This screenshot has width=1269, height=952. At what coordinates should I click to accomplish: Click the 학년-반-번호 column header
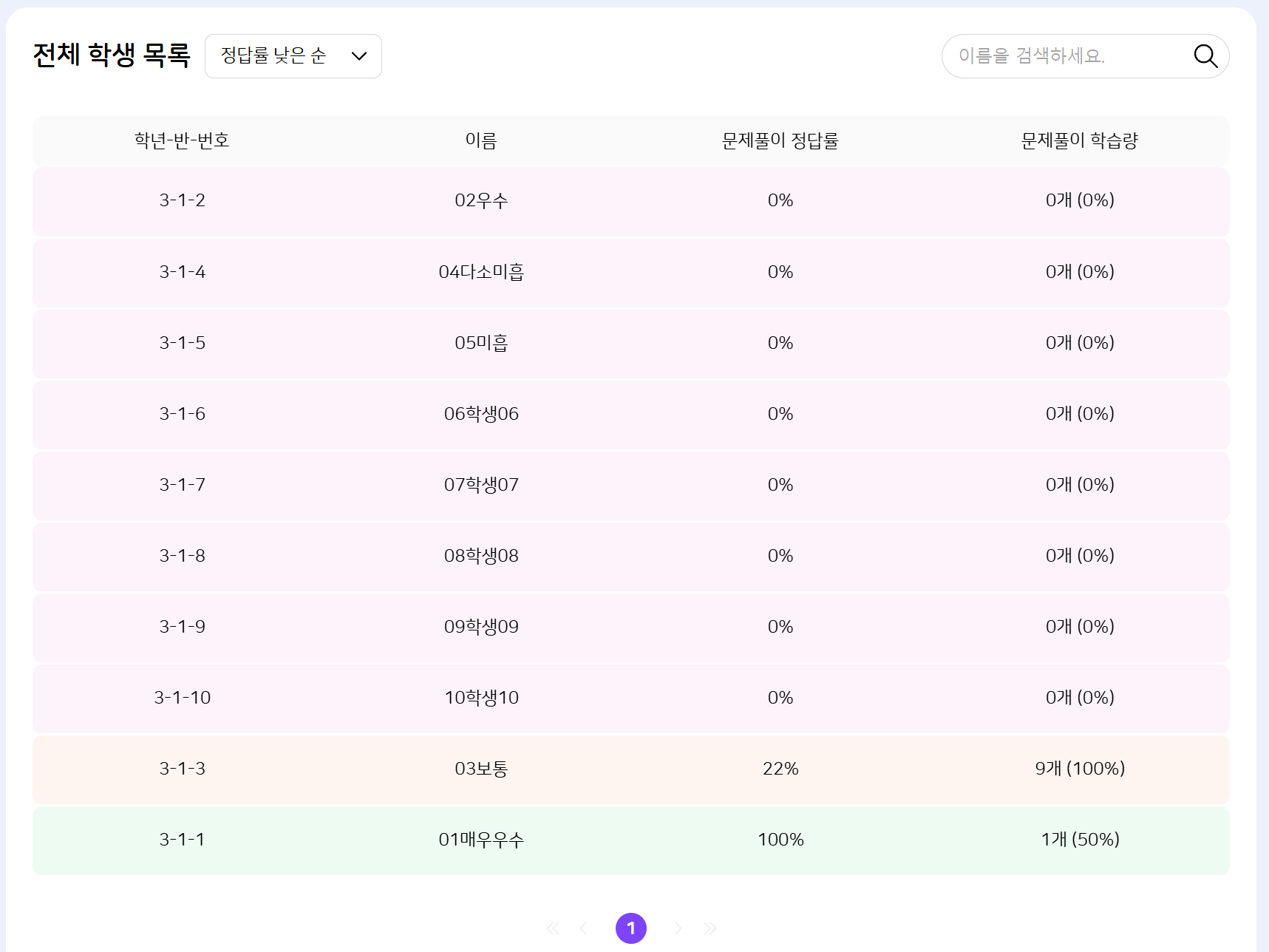[182, 140]
